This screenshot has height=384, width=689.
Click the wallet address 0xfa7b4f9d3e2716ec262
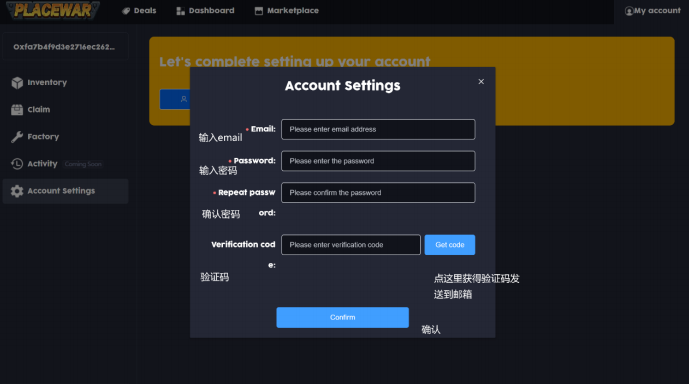point(65,47)
